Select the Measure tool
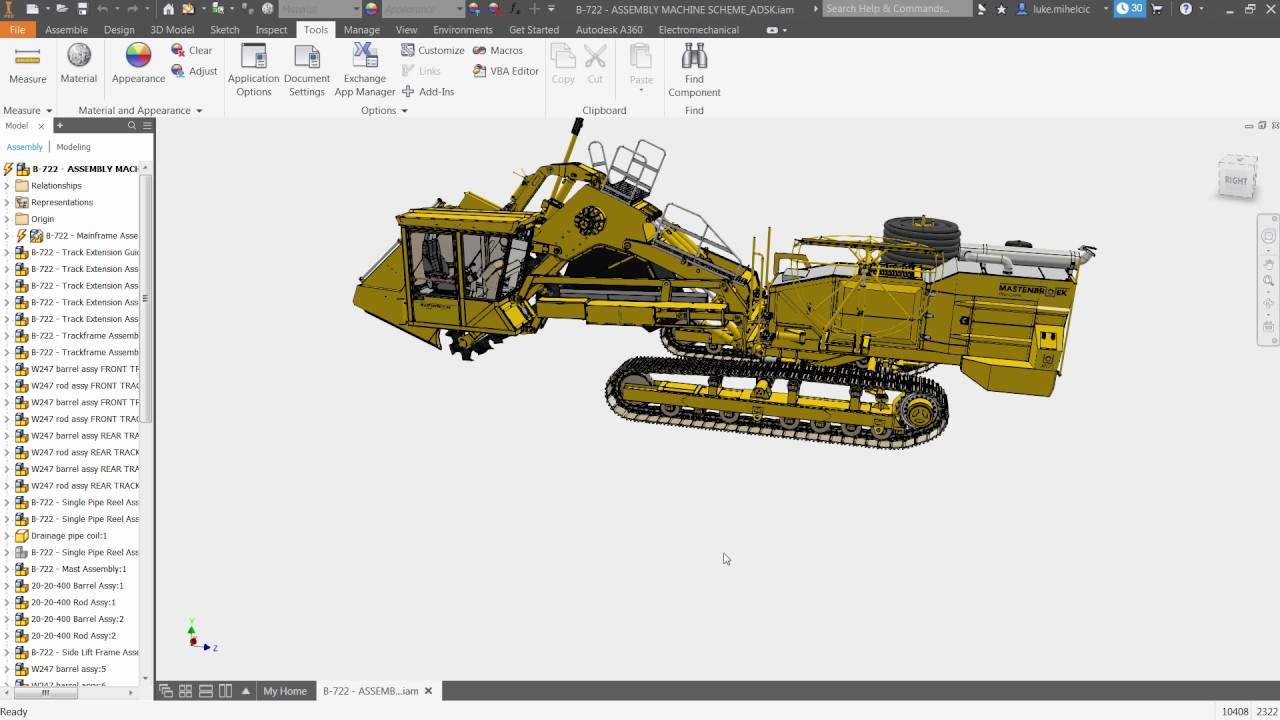 (x=28, y=65)
